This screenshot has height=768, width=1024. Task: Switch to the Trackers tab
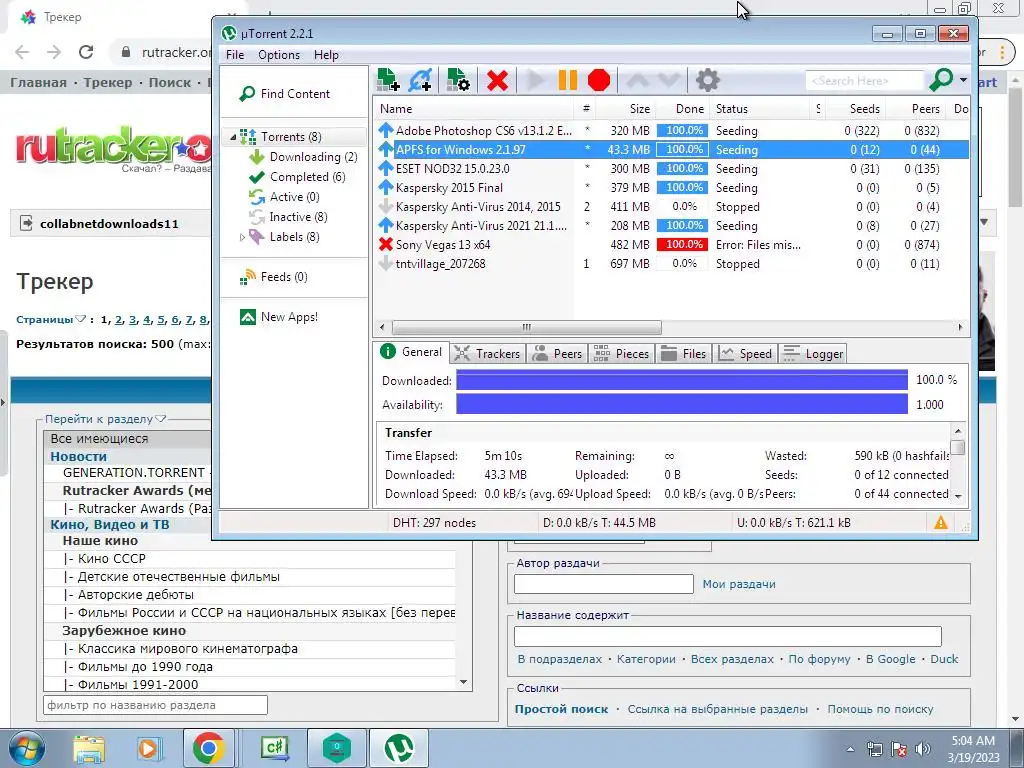pyautogui.click(x=487, y=353)
